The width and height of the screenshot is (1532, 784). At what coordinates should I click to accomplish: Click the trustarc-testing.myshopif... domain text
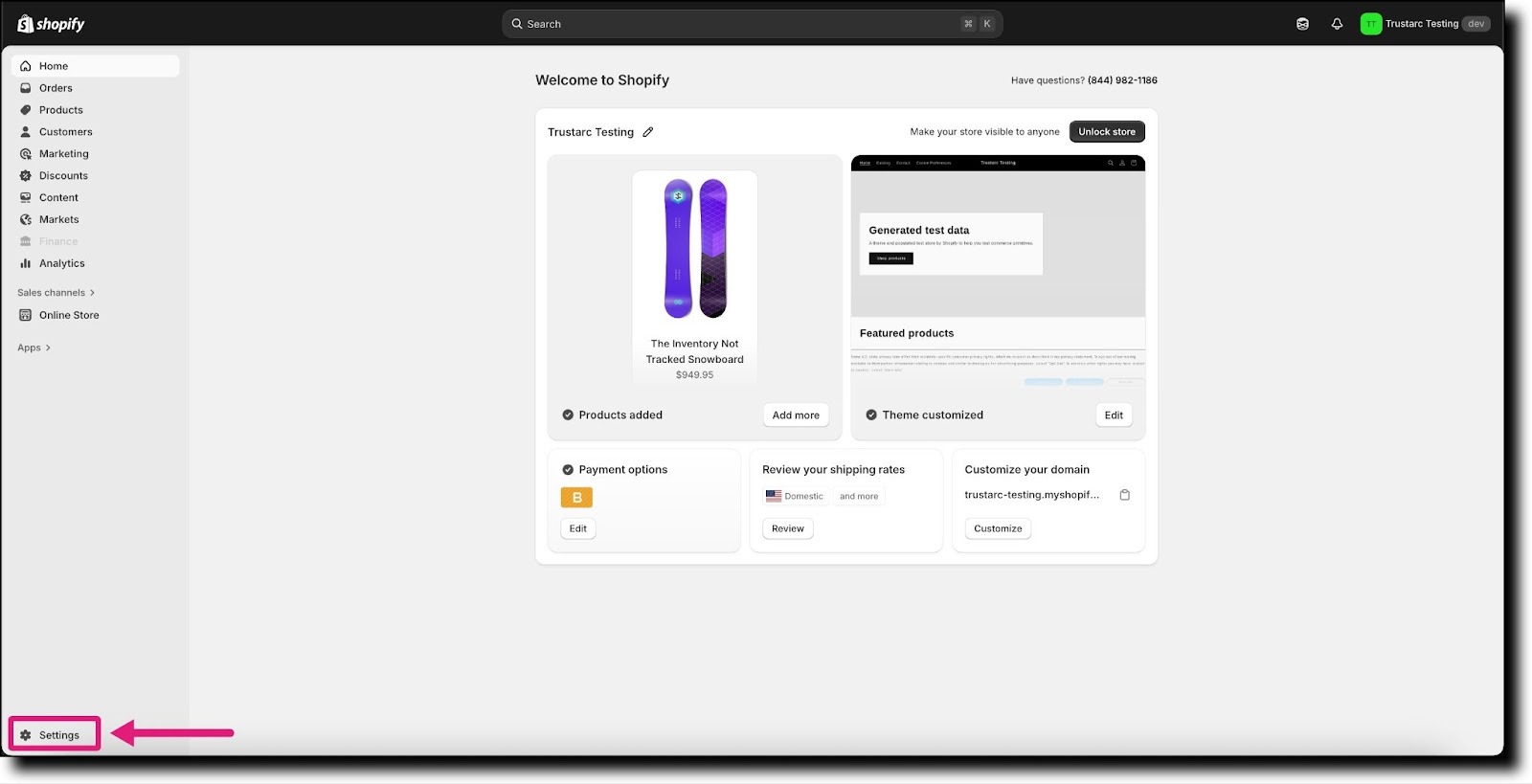[x=1032, y=495]
